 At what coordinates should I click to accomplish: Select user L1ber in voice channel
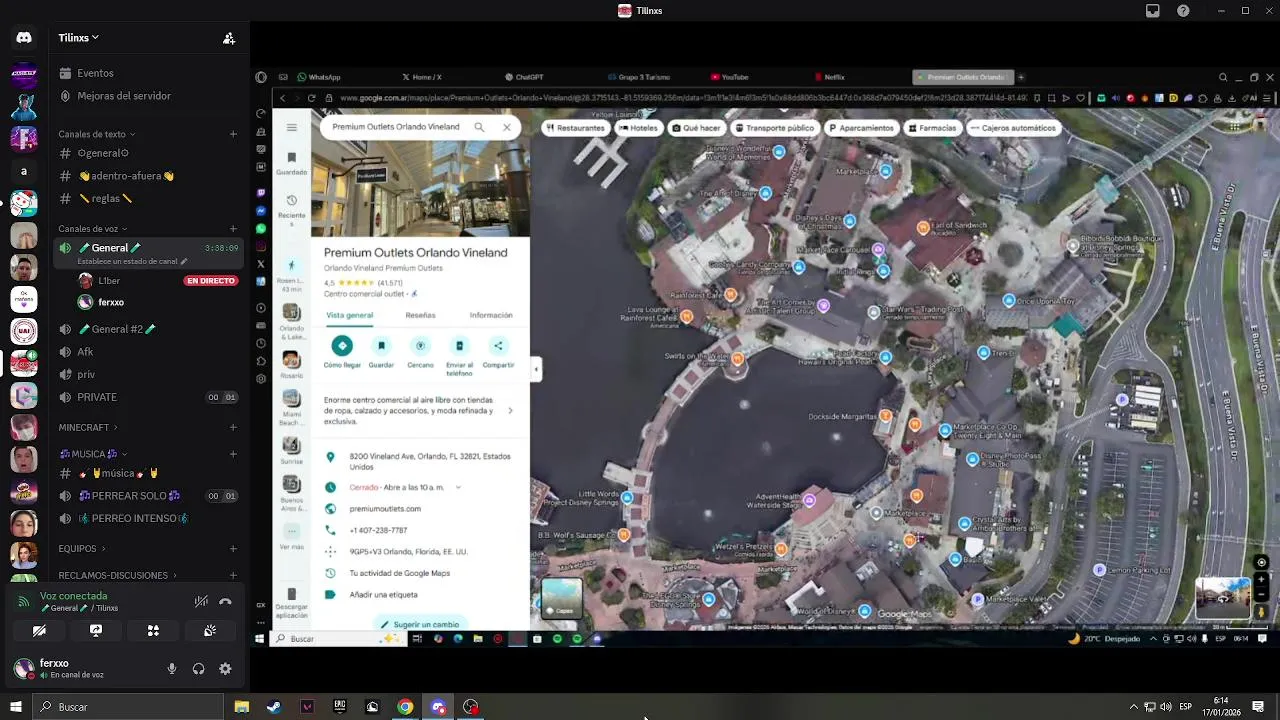[x=109, y=281]
